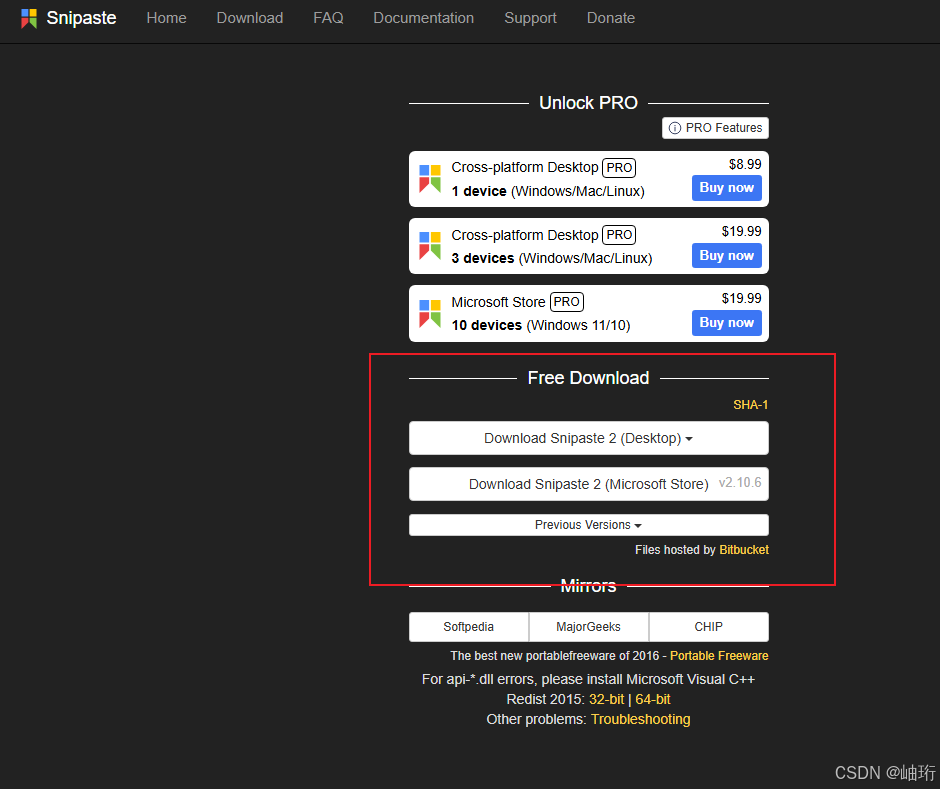940x789 pixels.
Task: Click the Snipaste brand name
Action: (x=82, y=18)
